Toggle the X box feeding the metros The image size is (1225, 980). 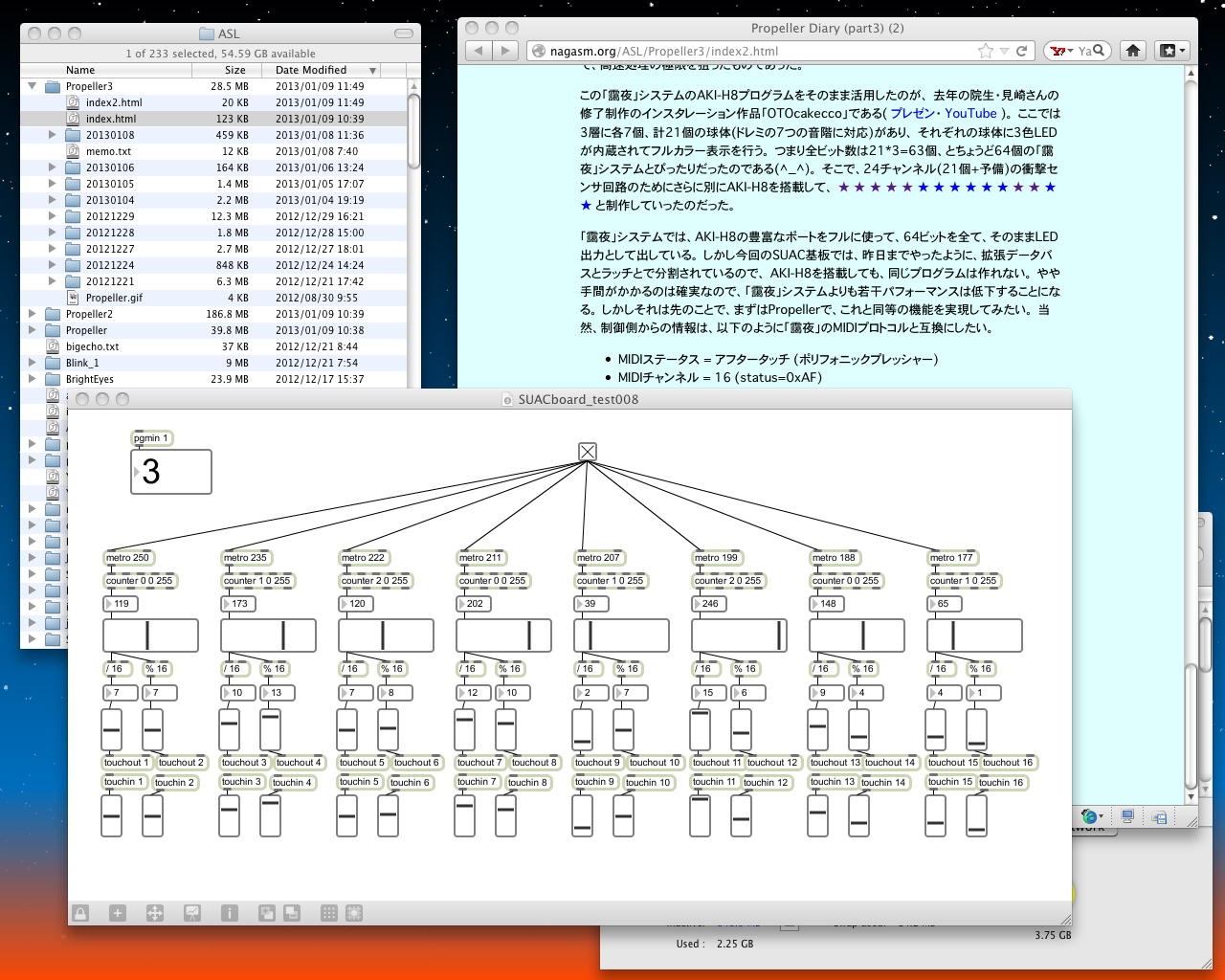(x=588, y=452)
